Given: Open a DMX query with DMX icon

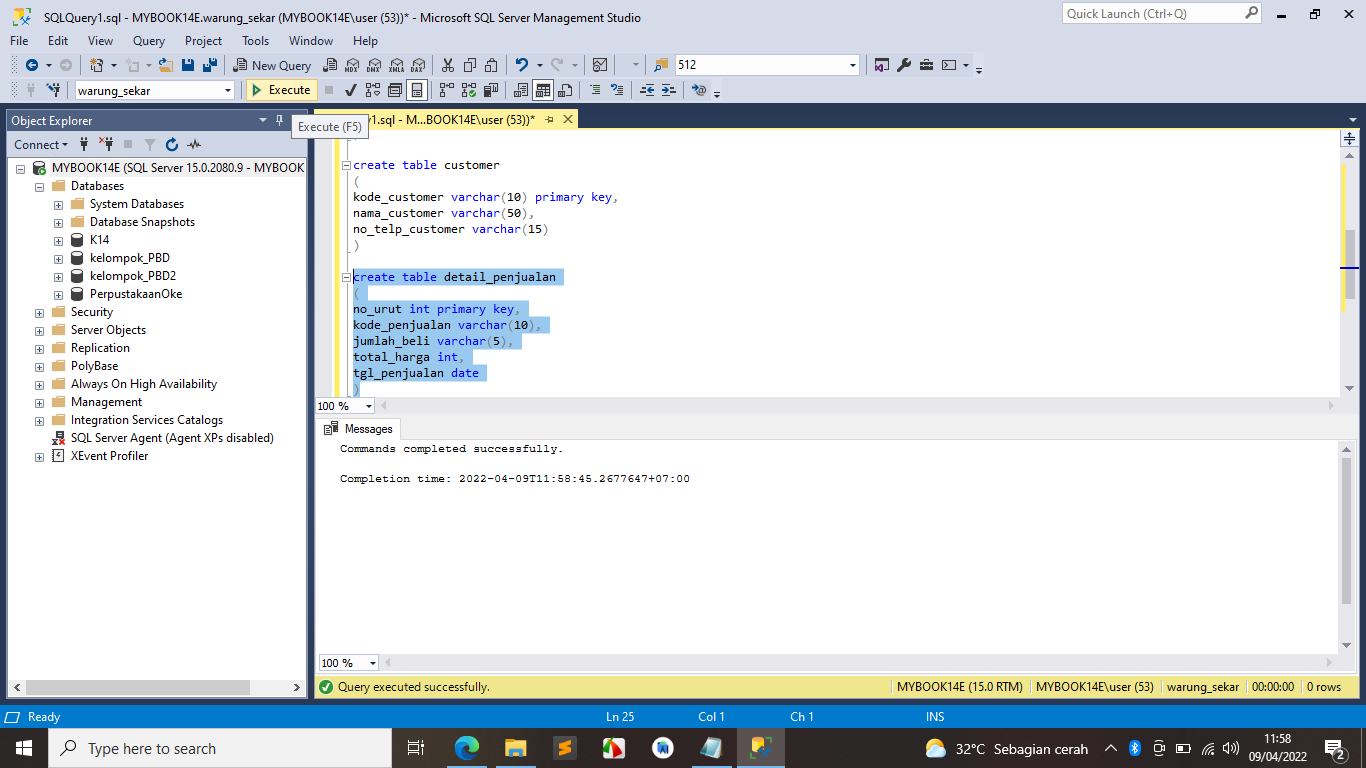Looking at the screenshot, I should (x=373, y=65).
